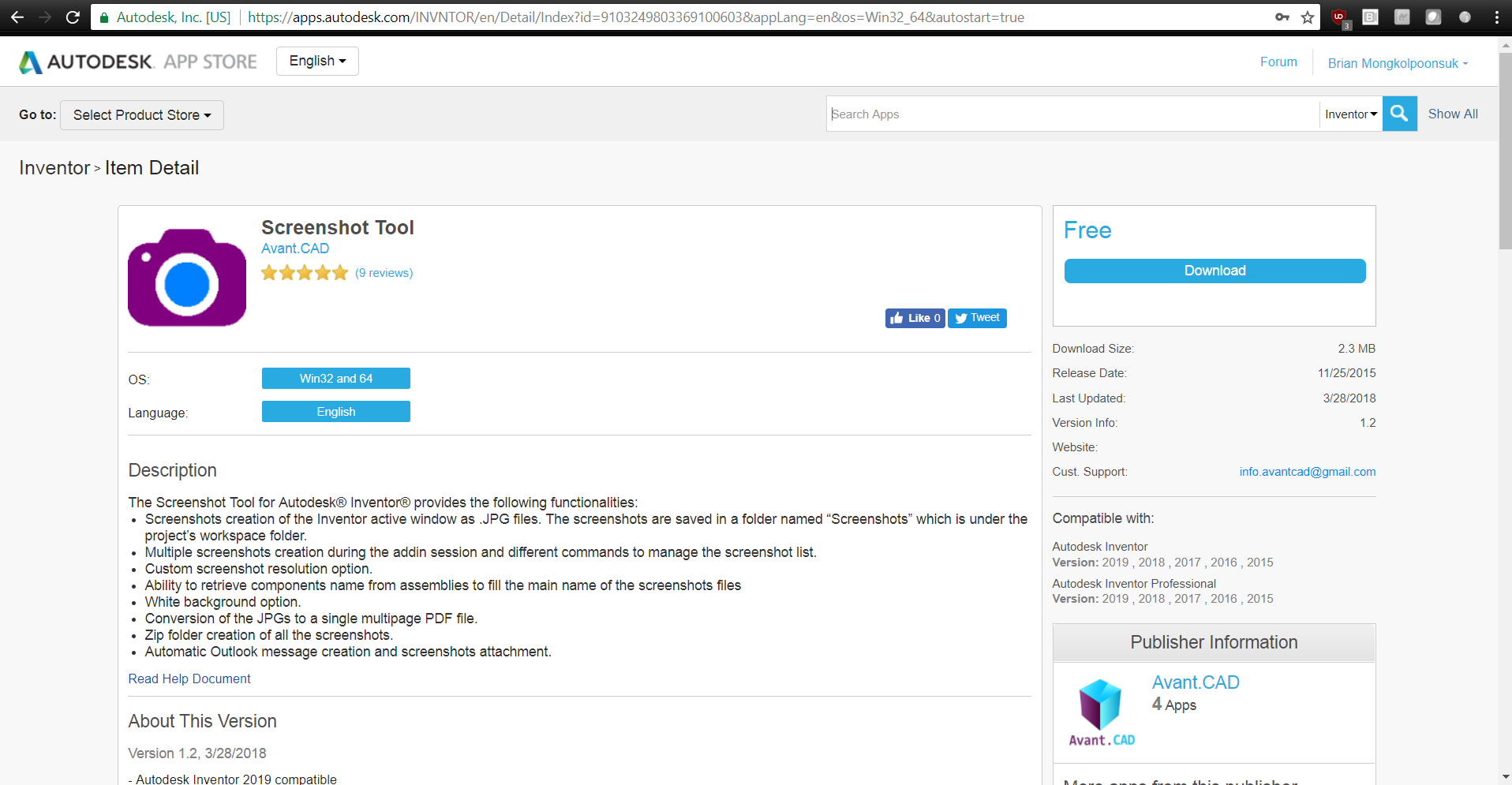Screen dimensions: 1512x785
Task: Go back using the browser back arrow
Action: tap(17, 17)
